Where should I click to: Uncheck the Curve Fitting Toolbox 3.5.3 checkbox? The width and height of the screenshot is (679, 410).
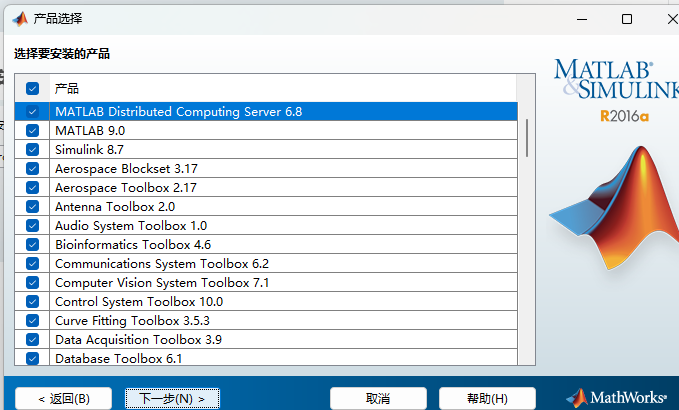32,320
